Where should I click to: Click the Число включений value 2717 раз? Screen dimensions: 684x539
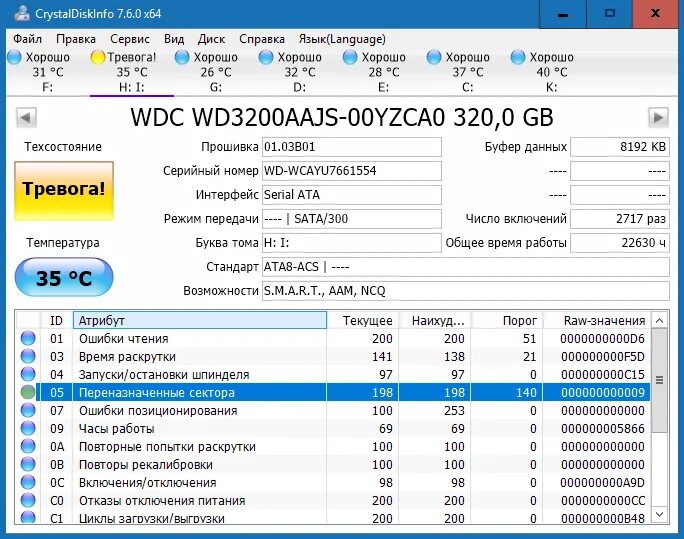click(x=620, y=219)
